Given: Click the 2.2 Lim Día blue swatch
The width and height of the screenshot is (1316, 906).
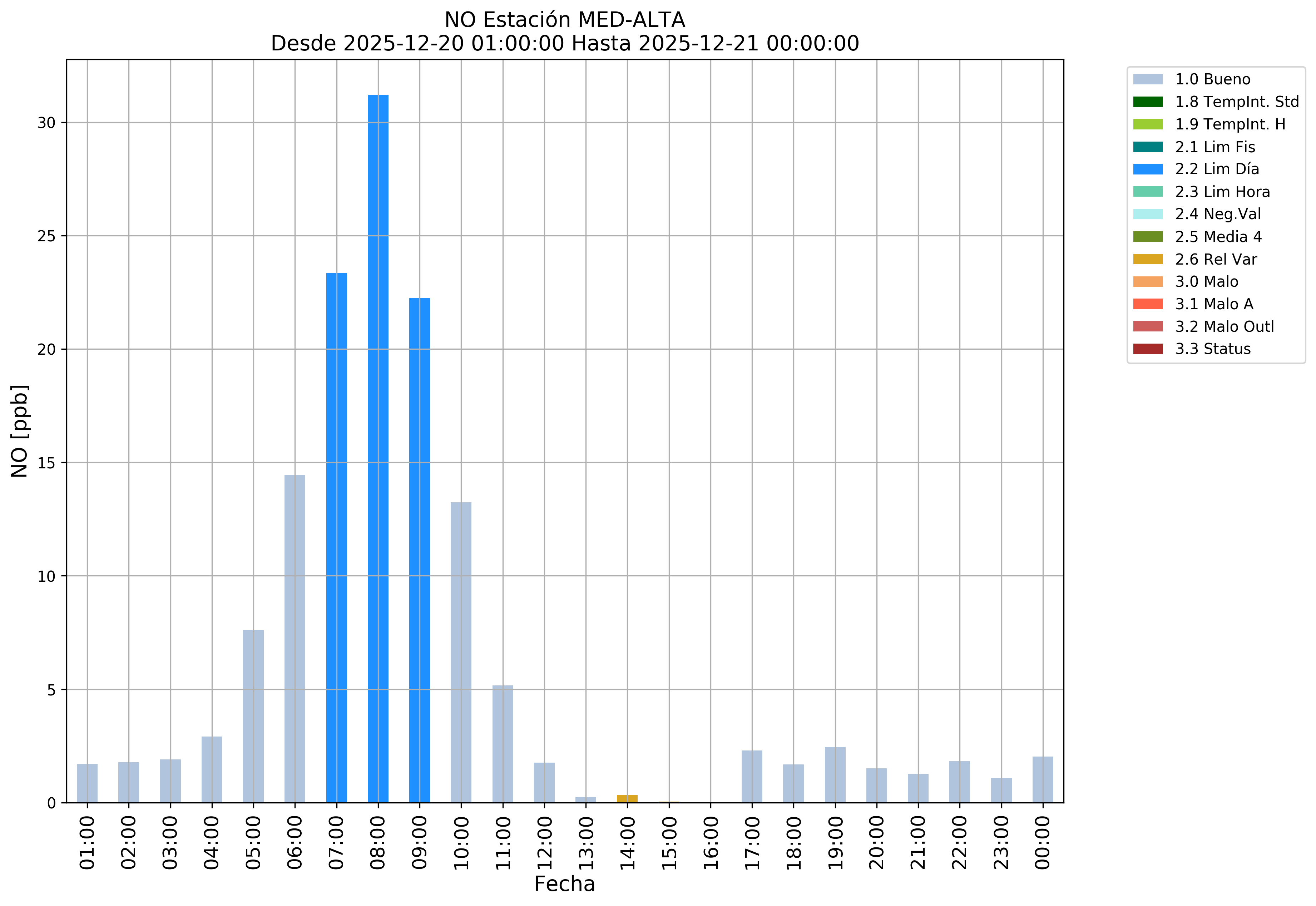Looking at the screenshot, I should click(1147, 169).
